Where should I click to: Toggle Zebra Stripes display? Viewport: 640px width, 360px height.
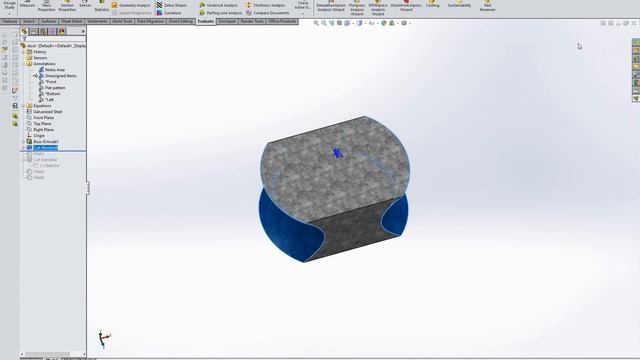pos(172,5)
